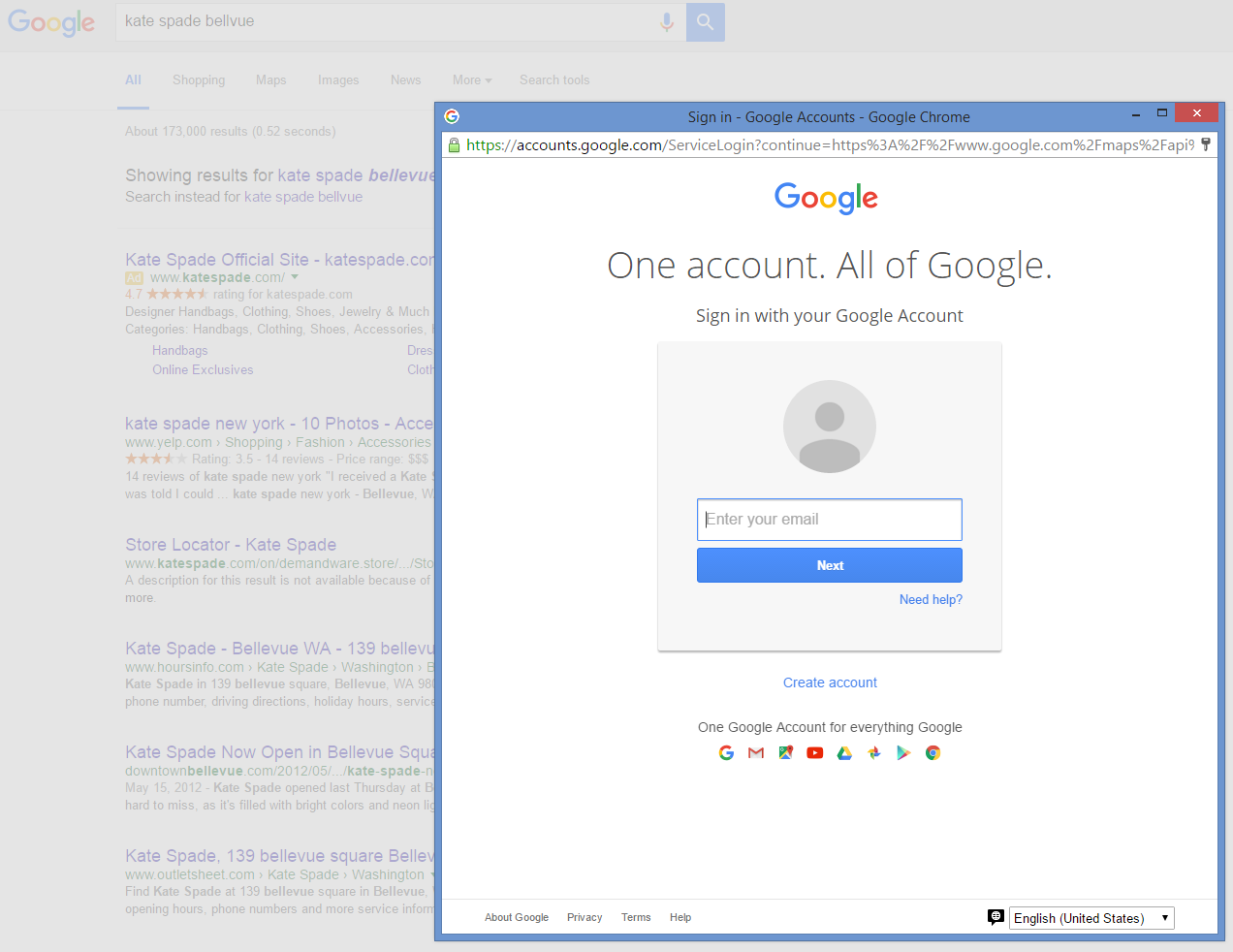
Task: Click the keyboard input icon near the language selector
Action: pyautogui.click(x=996, y=917)
